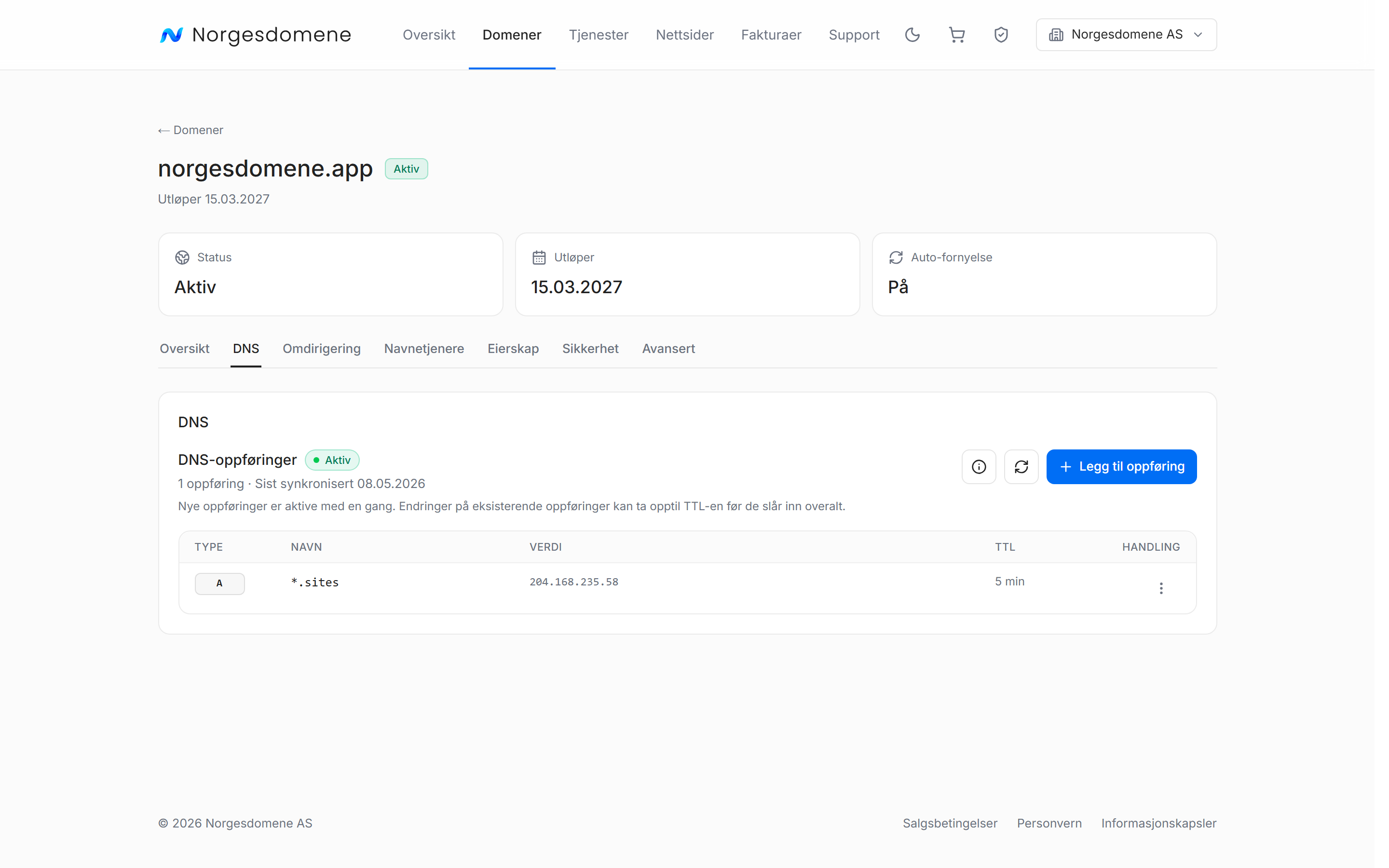The image size is (1389, 868).
Task: Switch to the Navnetjenere tab
Action: [x=423, y=349]
